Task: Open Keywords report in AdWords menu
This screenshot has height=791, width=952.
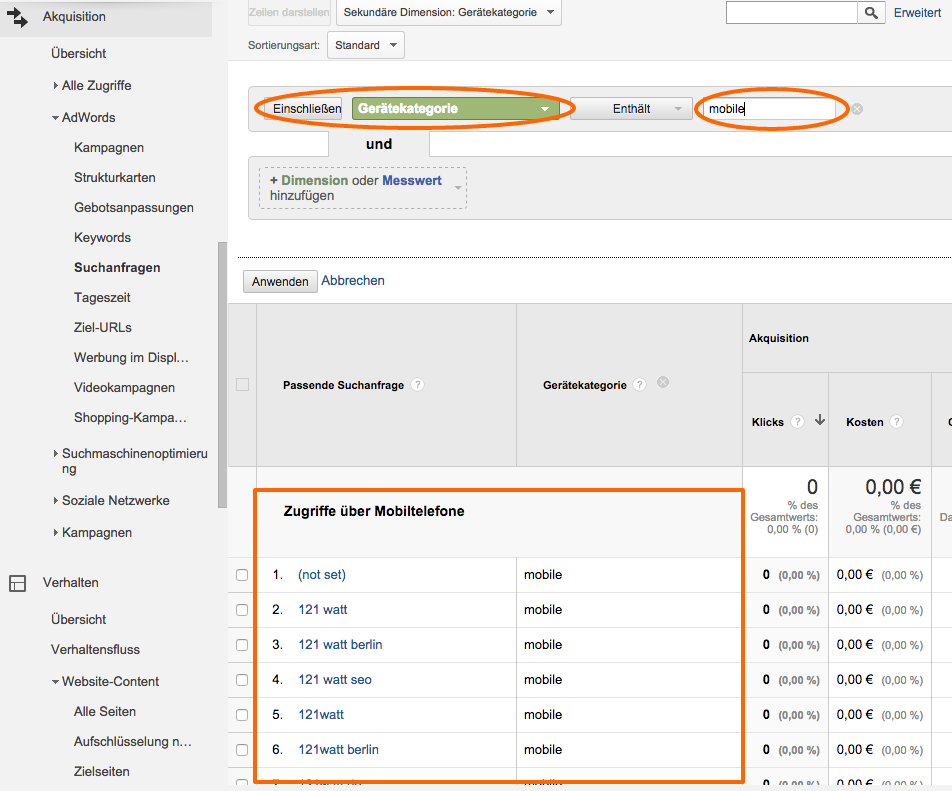Action: [x=102, y=238]
